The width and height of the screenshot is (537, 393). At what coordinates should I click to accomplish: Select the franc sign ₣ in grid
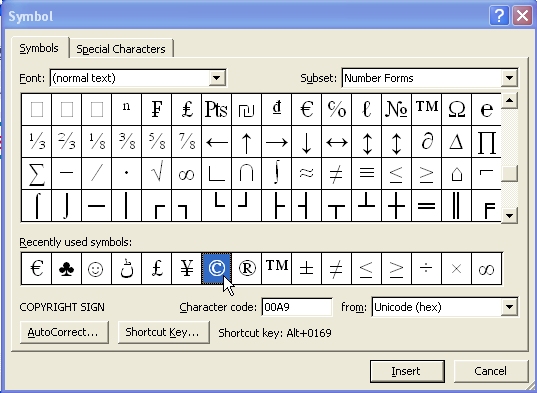tap(157, 110)
